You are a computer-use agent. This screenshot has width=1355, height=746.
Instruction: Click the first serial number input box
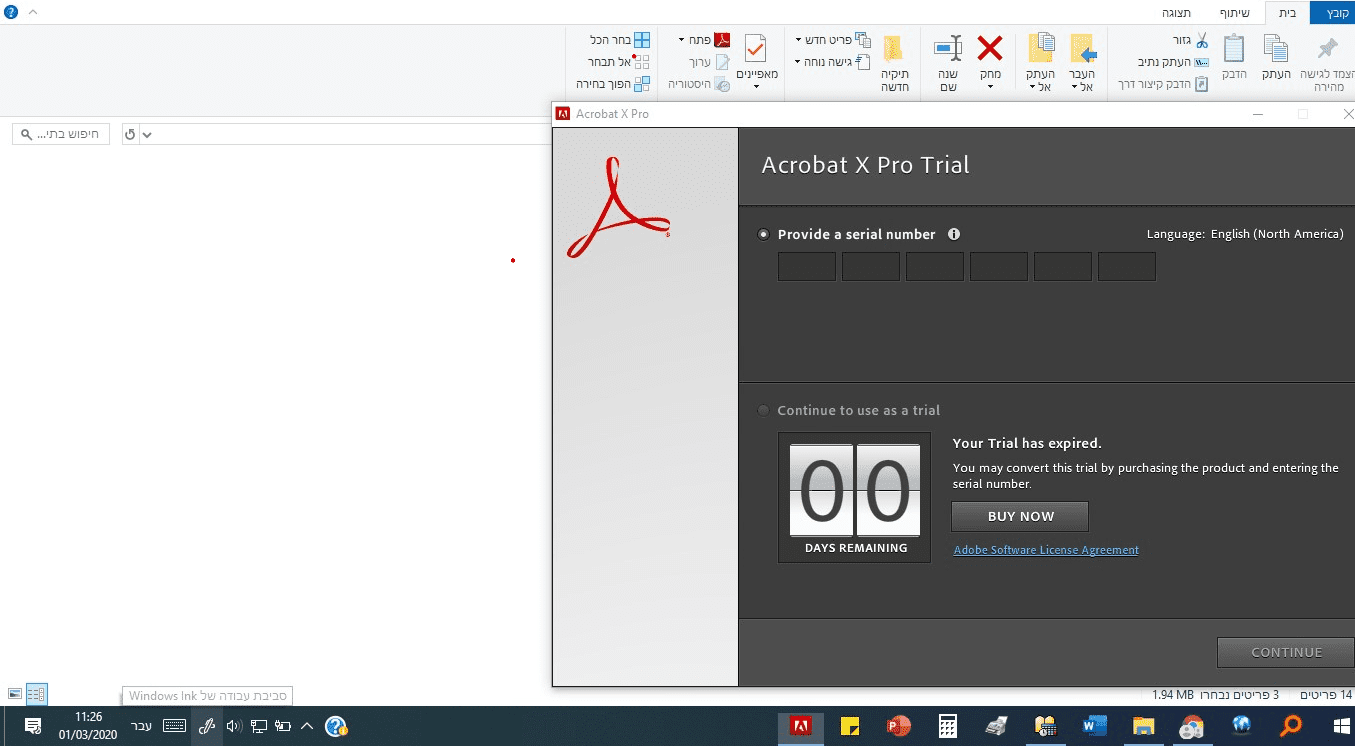[807, 266]
